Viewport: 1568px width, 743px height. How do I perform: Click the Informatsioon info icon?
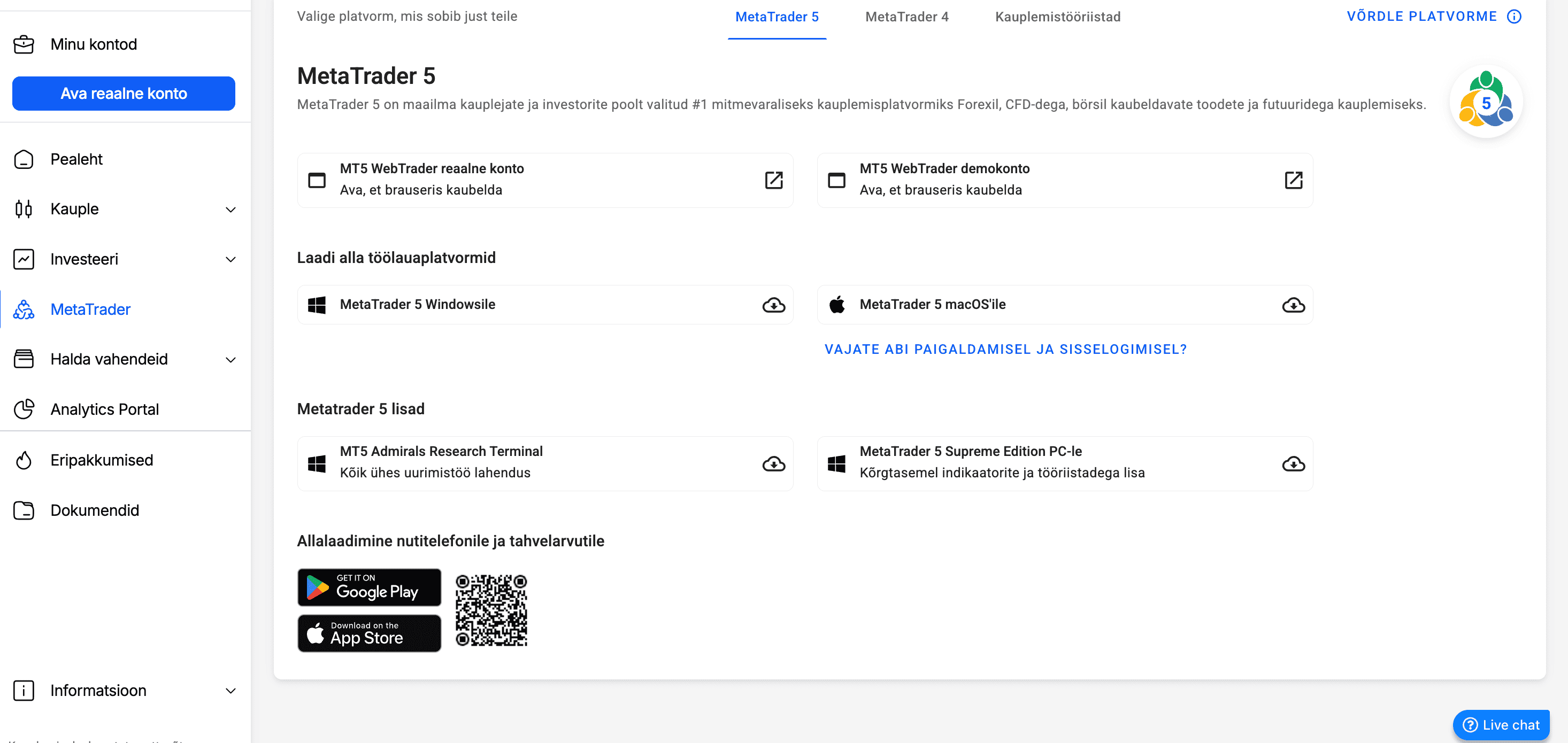click(x=24, y=691)
